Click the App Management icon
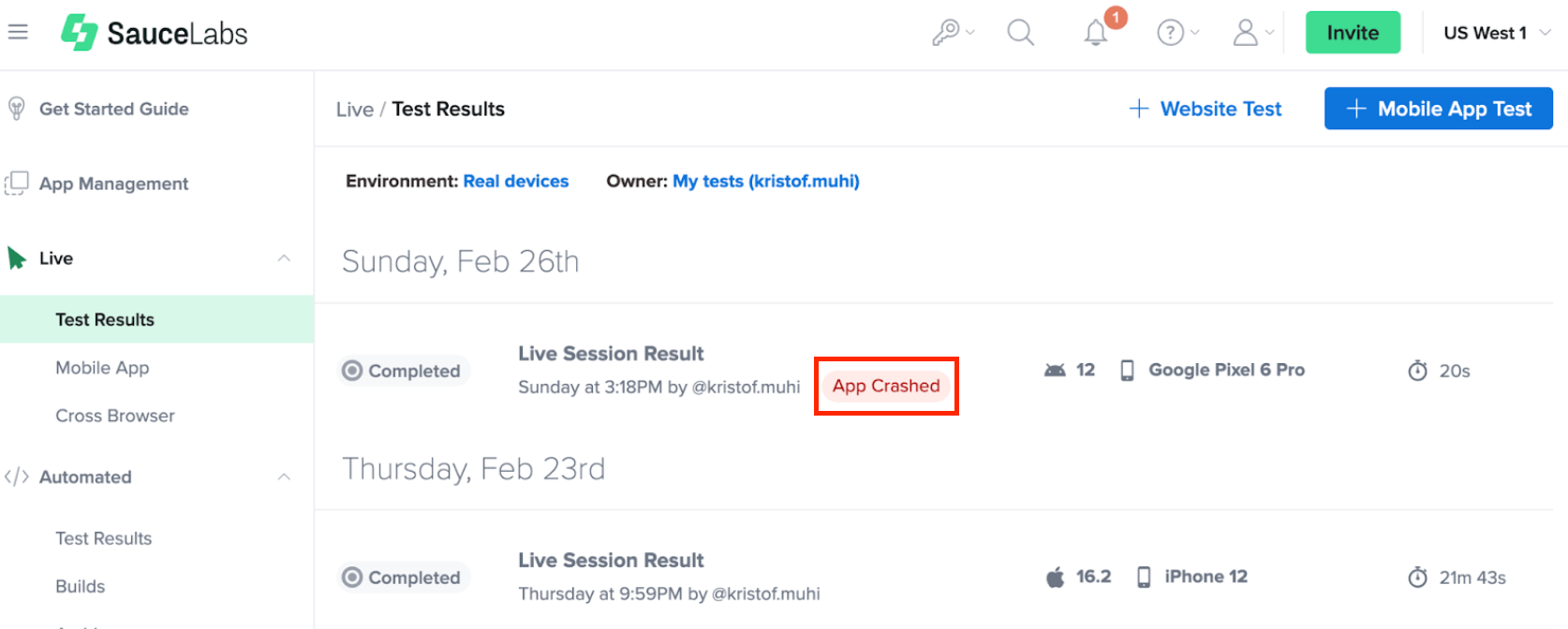Screen dimensions: 1568x629 [x=17, y=183]
